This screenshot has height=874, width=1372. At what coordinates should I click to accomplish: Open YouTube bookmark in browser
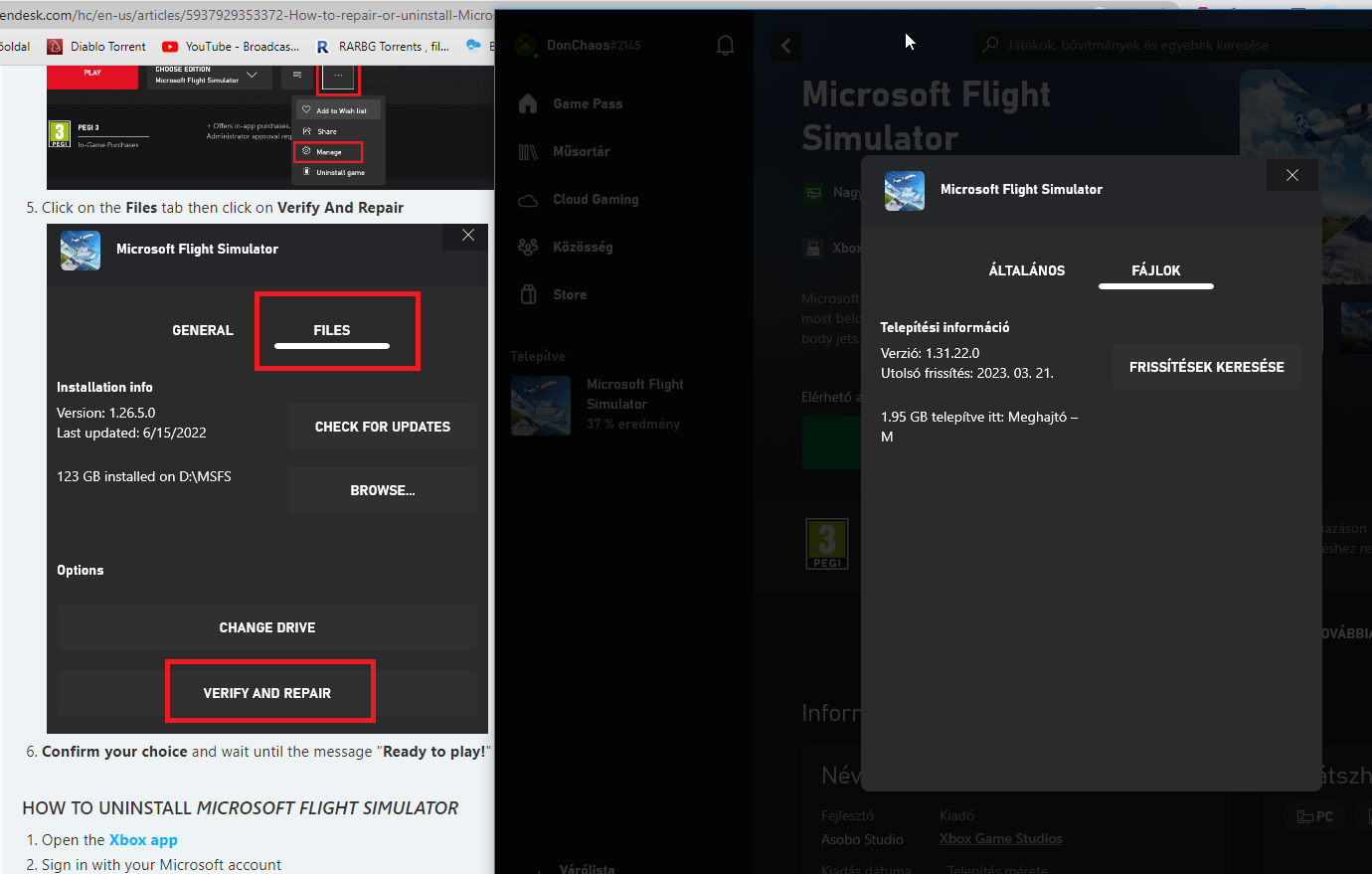click(x=231, y=47)
